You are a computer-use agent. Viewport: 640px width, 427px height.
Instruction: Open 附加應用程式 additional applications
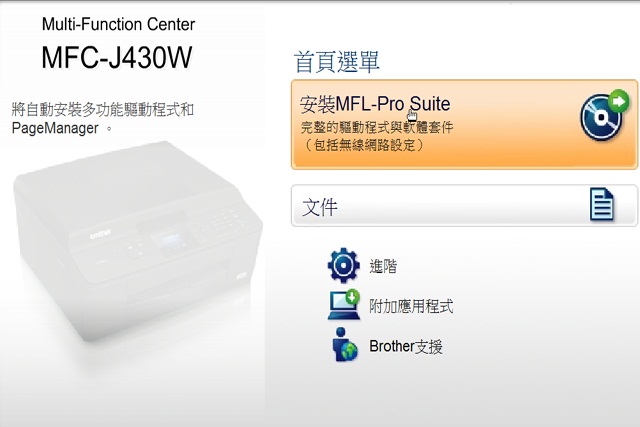[411, 306]
